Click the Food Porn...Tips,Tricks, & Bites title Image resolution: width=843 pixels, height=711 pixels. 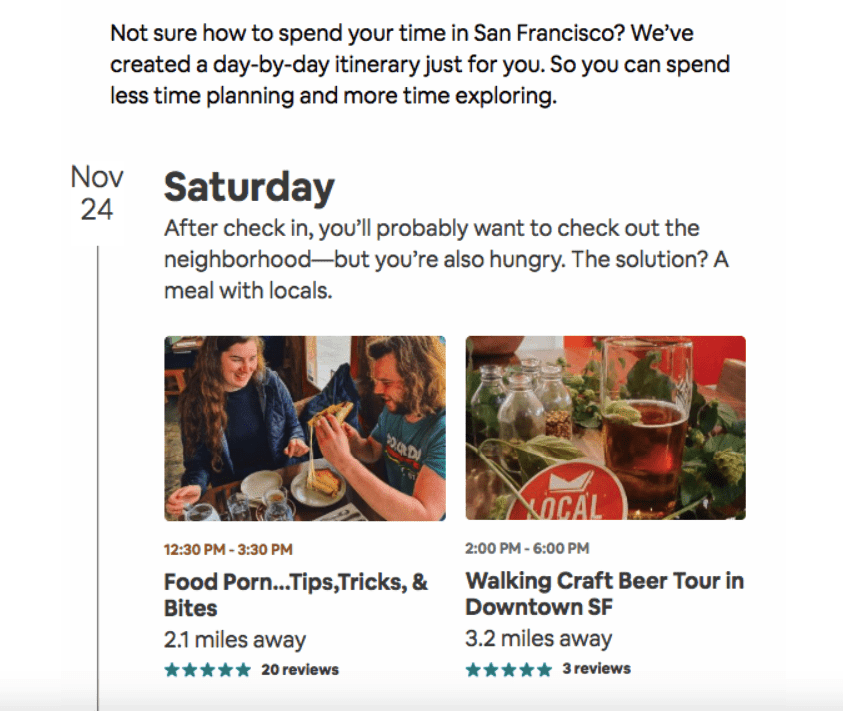click(x=296, y=595)
